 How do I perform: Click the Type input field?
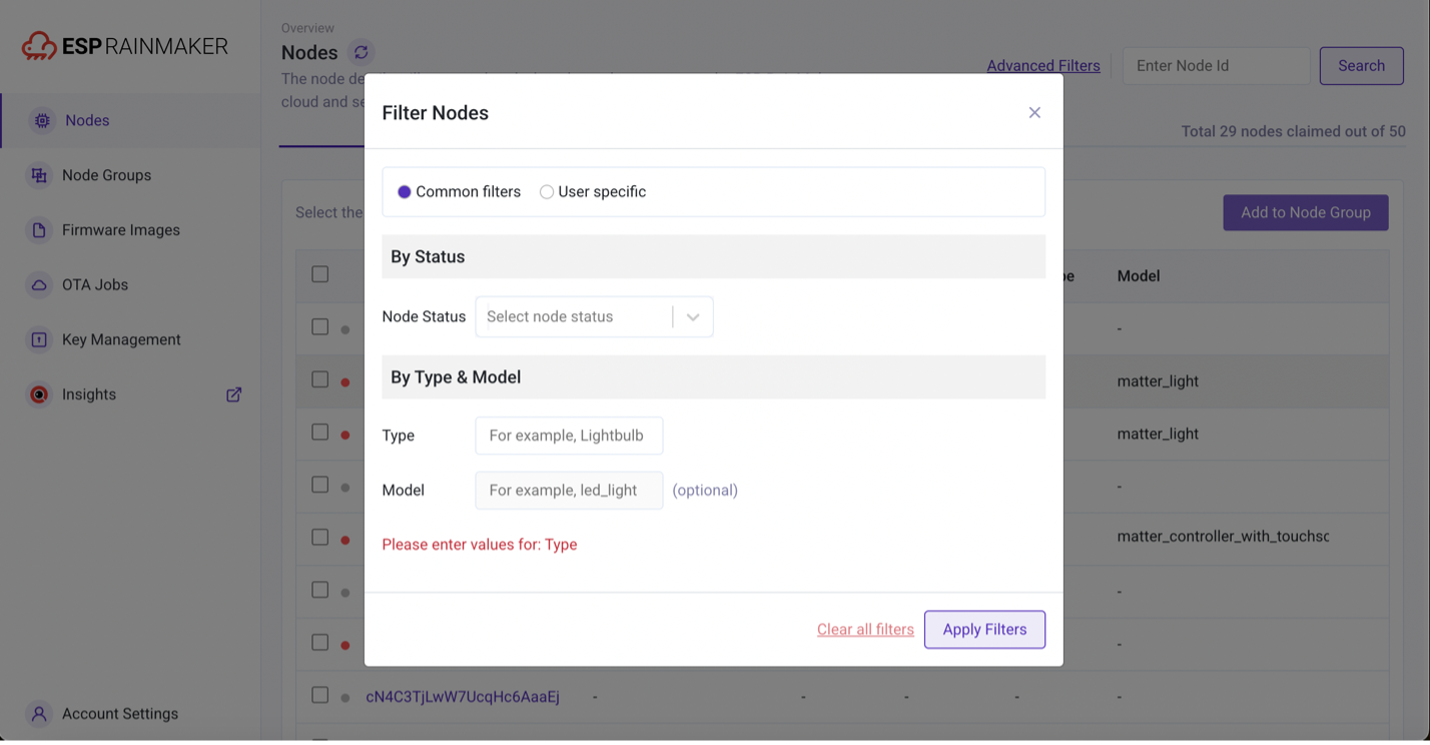coord(569,436)
